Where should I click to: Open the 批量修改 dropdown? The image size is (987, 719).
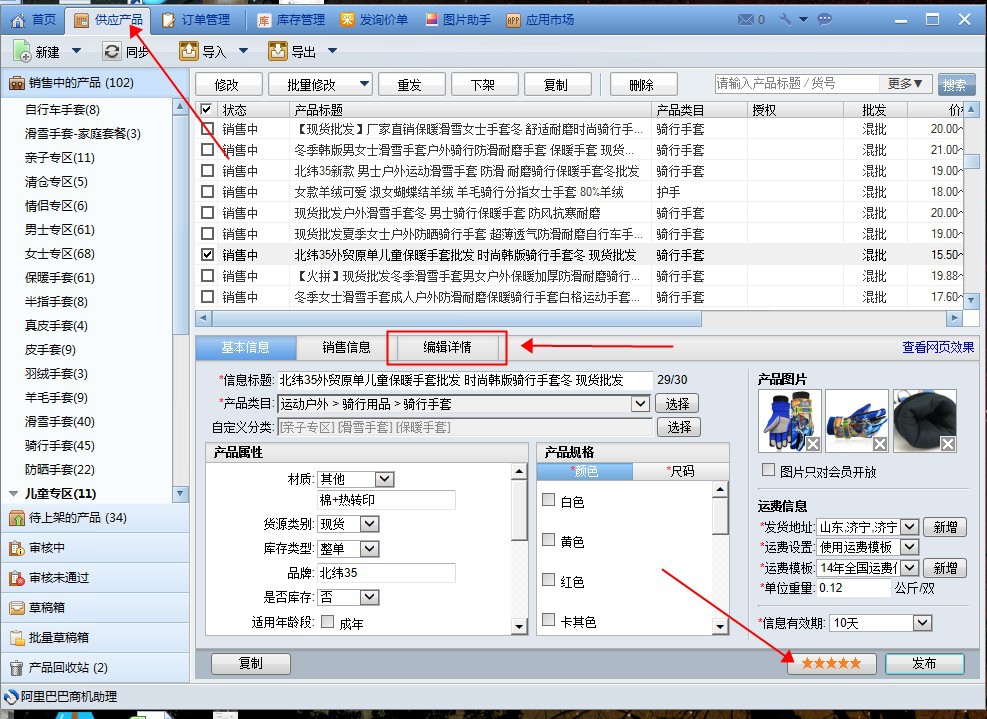click(364, 83)
